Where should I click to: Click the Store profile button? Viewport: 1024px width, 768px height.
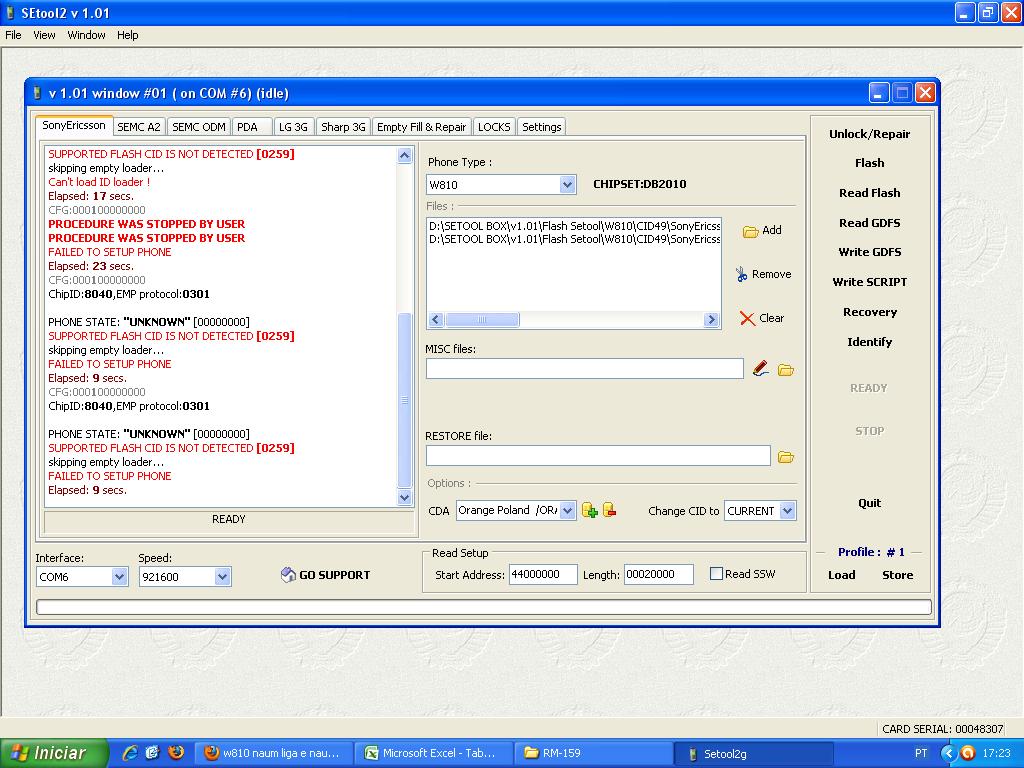(x=897, y=575)
